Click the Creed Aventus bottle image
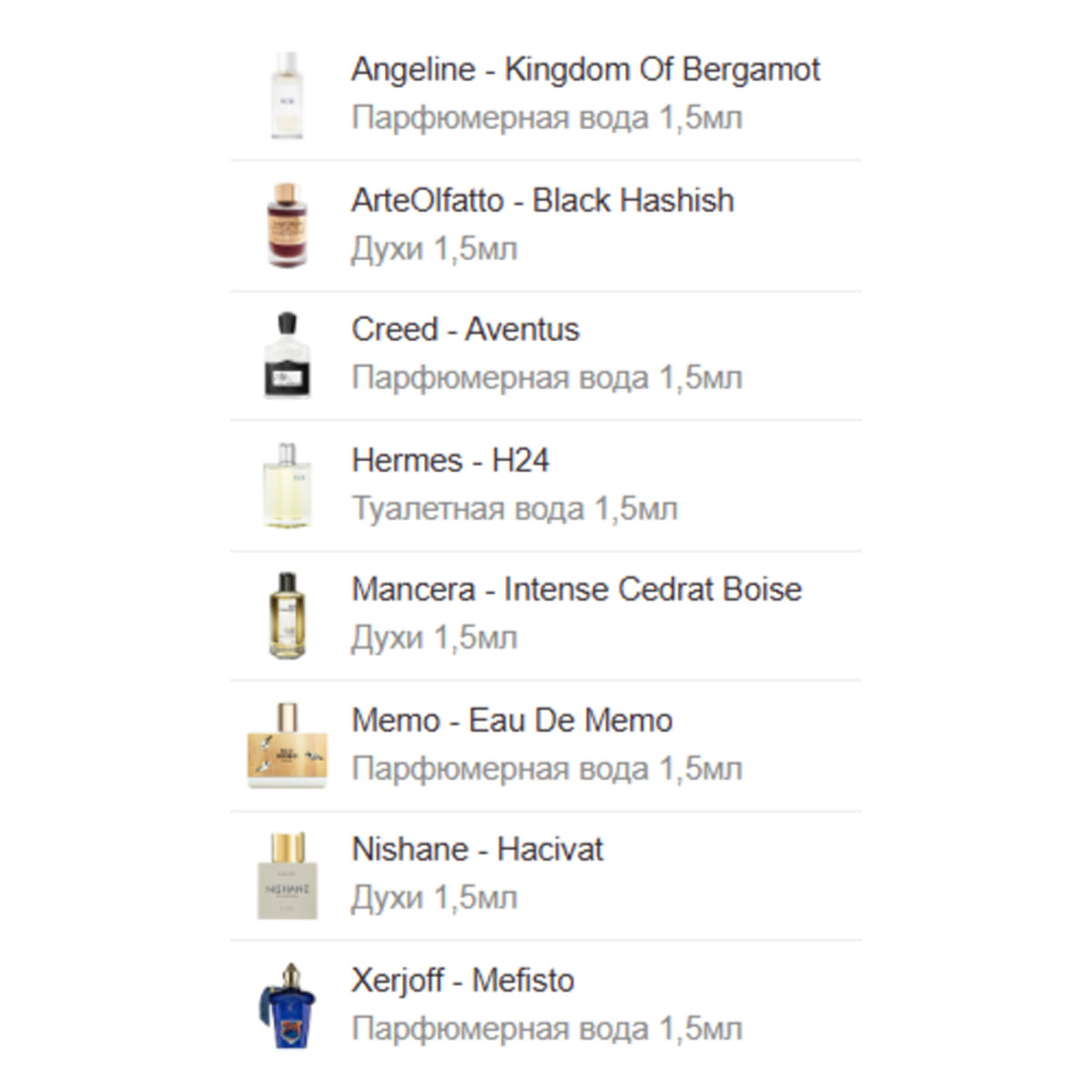The image size is (1092, 1092). (x=287, y=355)
